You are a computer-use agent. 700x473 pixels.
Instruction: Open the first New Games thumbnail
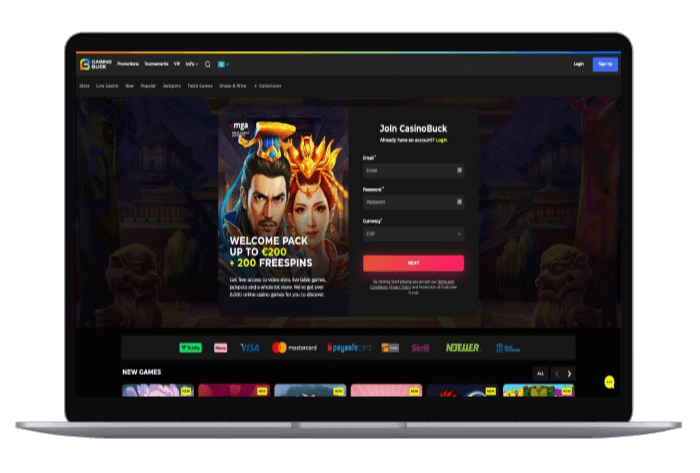click(158, 390)
